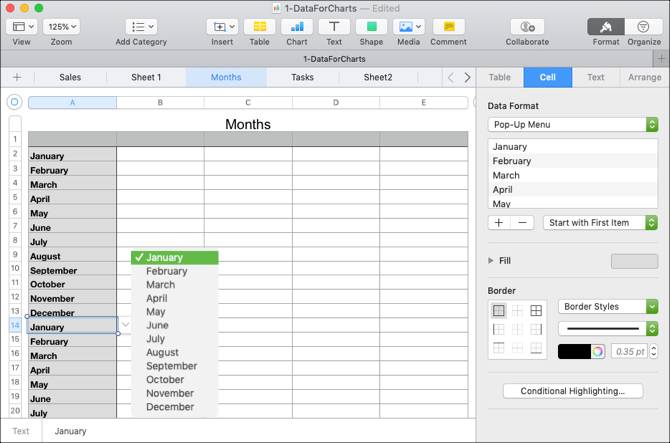Toggle the Organize sidebar button
This screenshot has width=670, height=443.
(644, 26)
